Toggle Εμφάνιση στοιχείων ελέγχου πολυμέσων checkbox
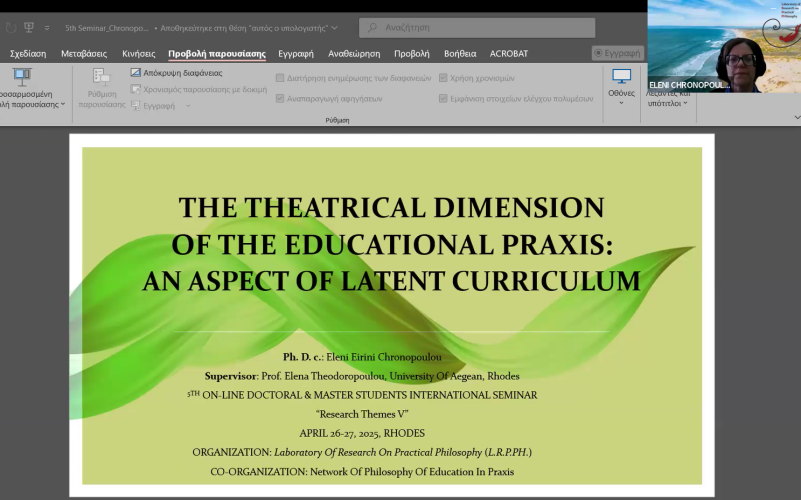Viewport: 801px width, 500px height. tap(443, 99)
